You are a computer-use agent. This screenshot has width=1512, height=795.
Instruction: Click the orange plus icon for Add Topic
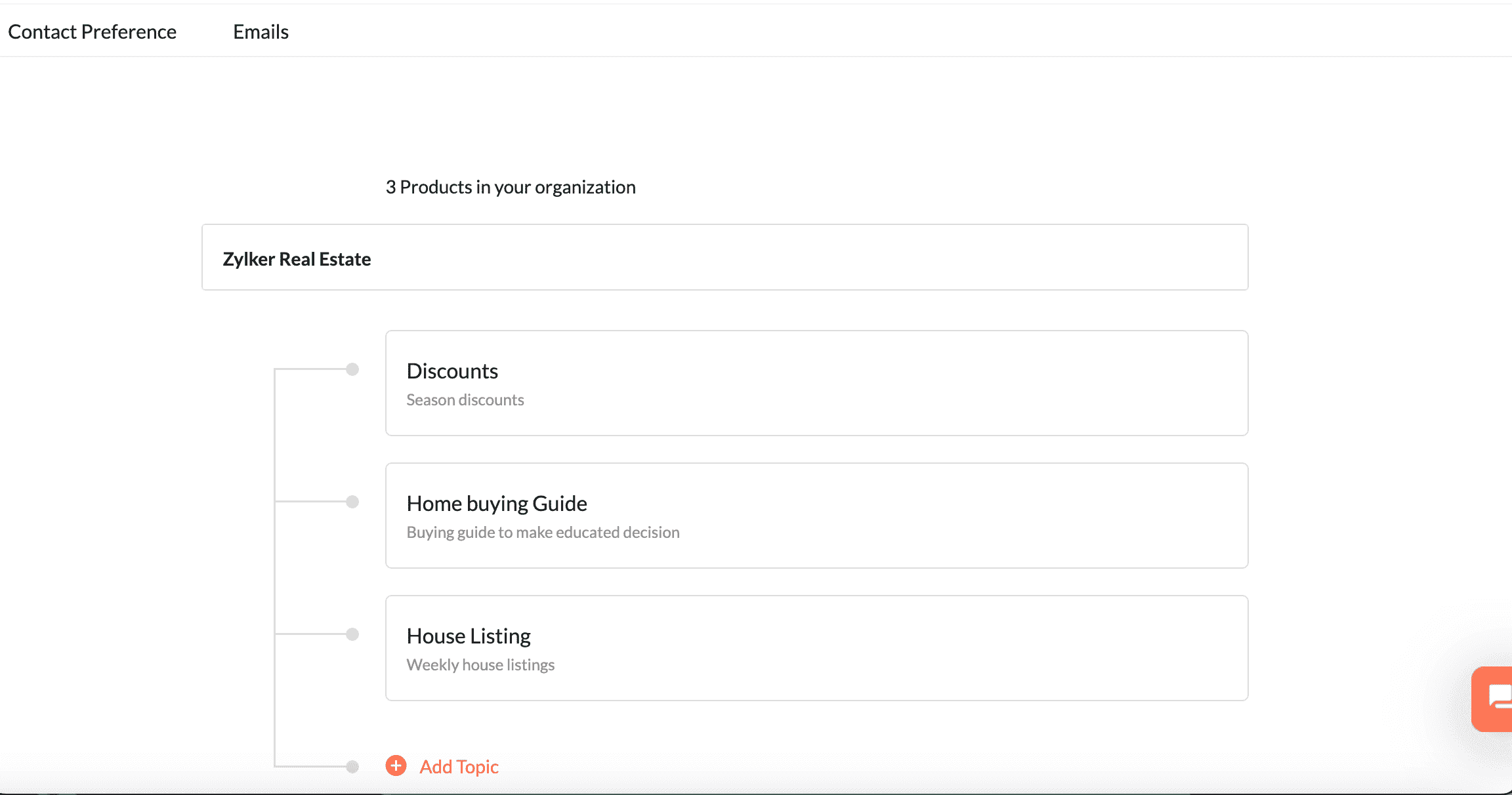[396, 765]
